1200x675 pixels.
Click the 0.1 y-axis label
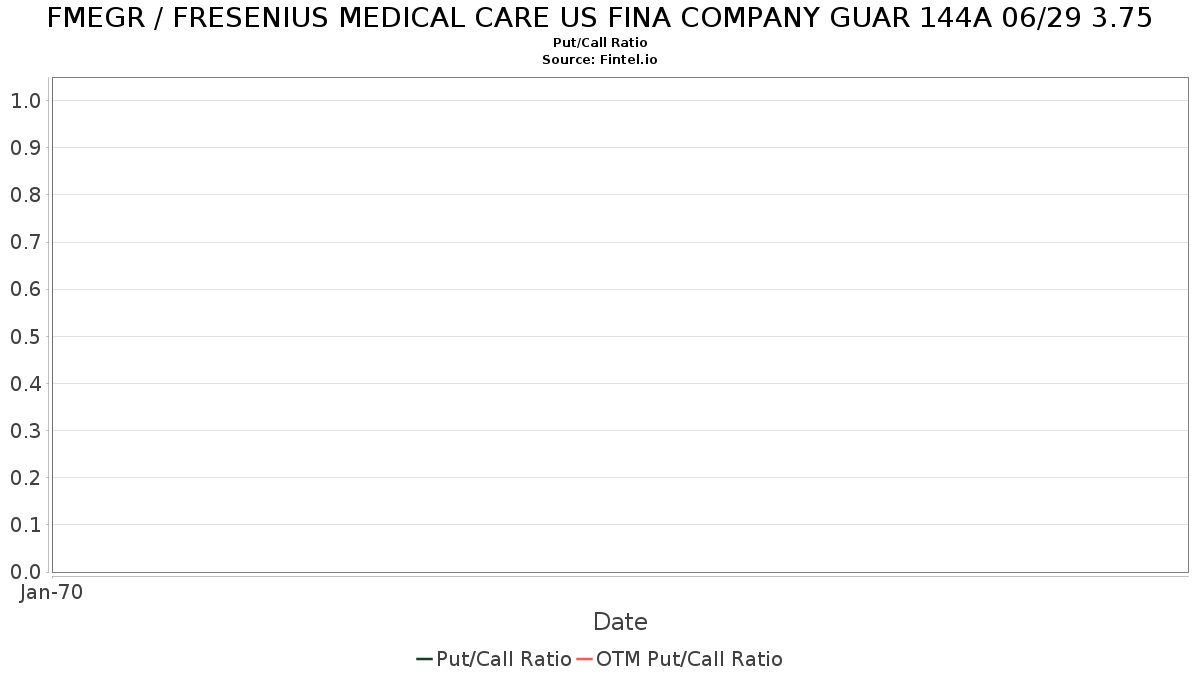25,525
